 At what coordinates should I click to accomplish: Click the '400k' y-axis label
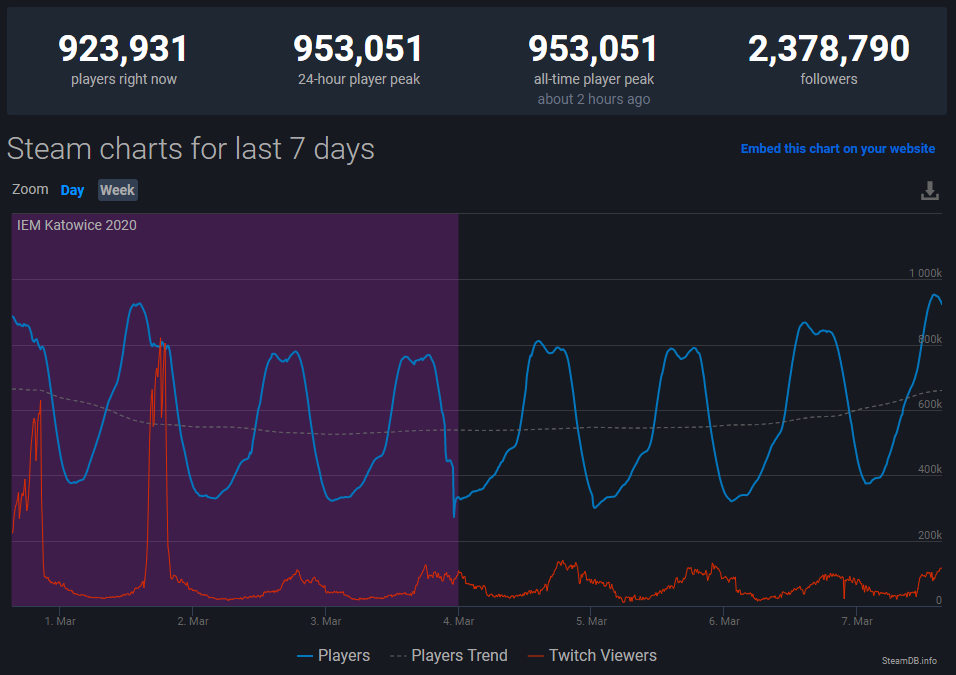click(x=930, y=470)
